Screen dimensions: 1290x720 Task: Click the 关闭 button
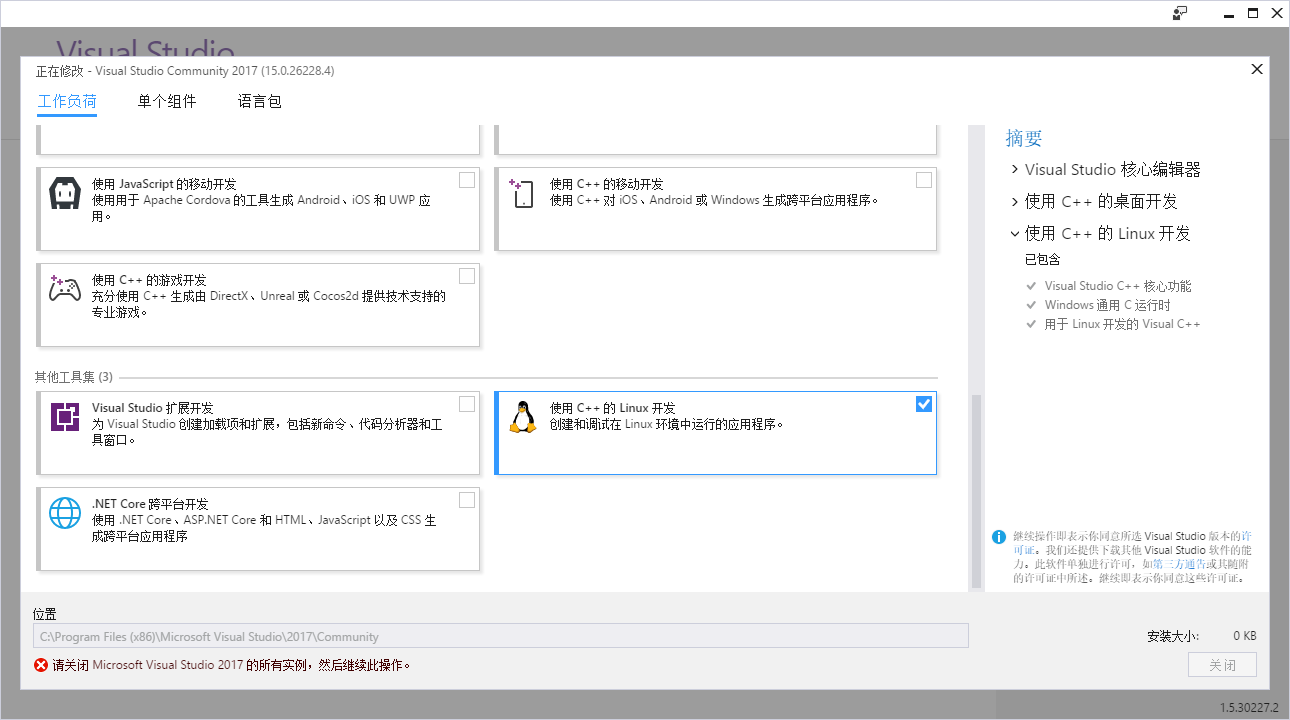coord(1222,665)
